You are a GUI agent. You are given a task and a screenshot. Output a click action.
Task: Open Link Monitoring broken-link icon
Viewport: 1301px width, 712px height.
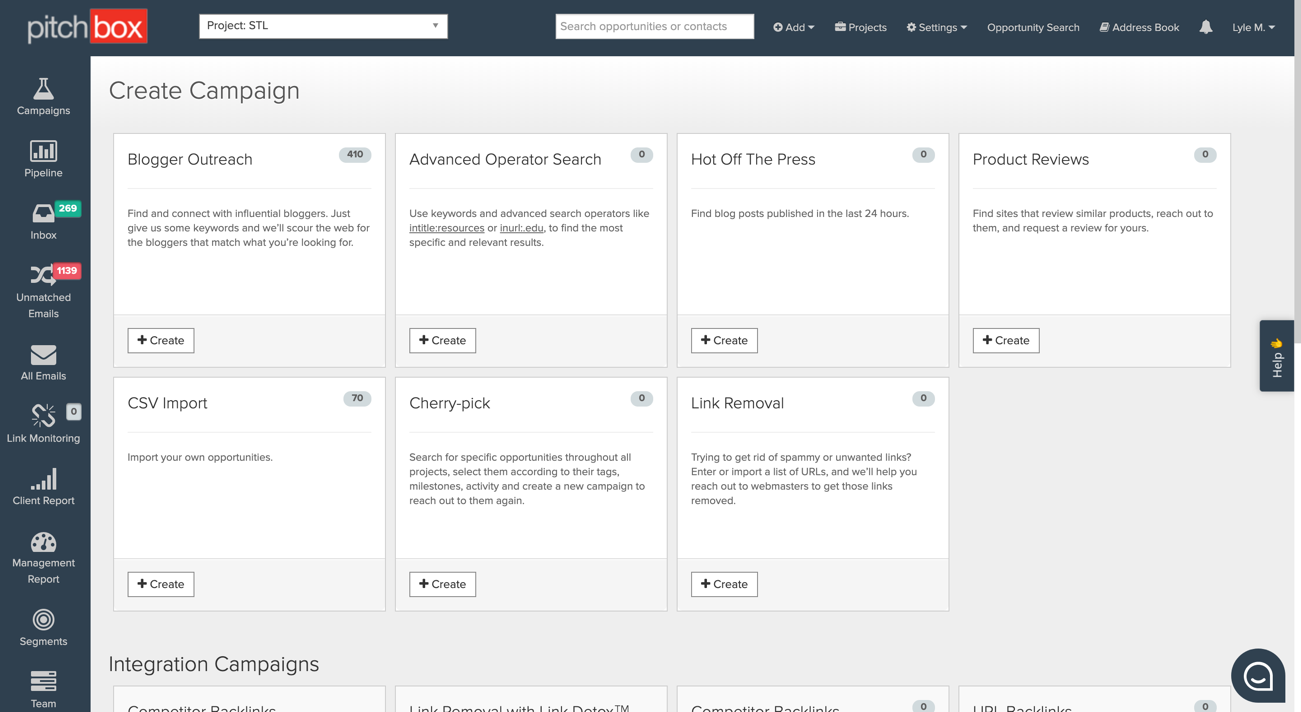coord(43,415)
